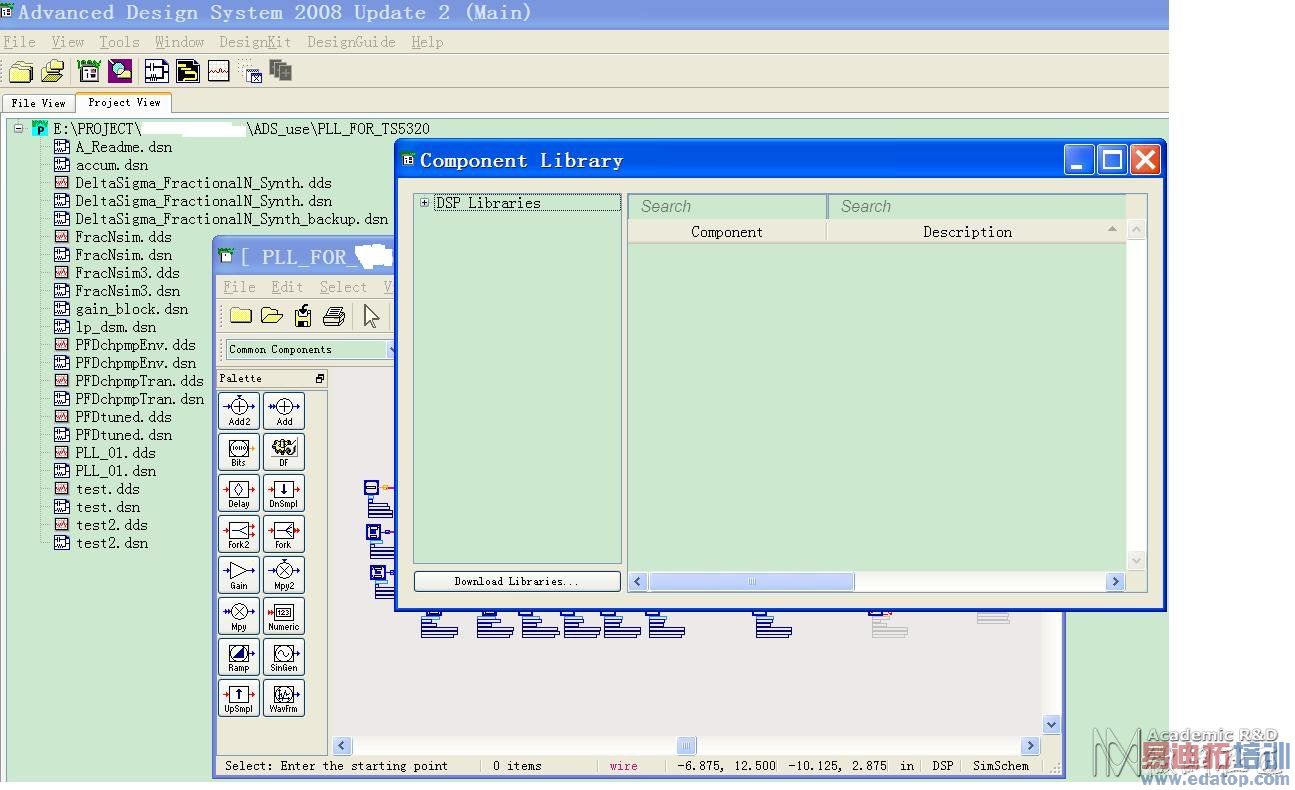Screen dimensions: 1295x790
Task: Open the Tools menu in the Main window
Action: (x=119, y=42)
